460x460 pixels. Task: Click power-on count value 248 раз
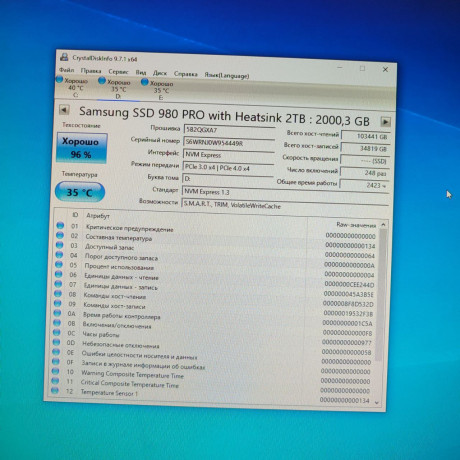coord(365,173)
